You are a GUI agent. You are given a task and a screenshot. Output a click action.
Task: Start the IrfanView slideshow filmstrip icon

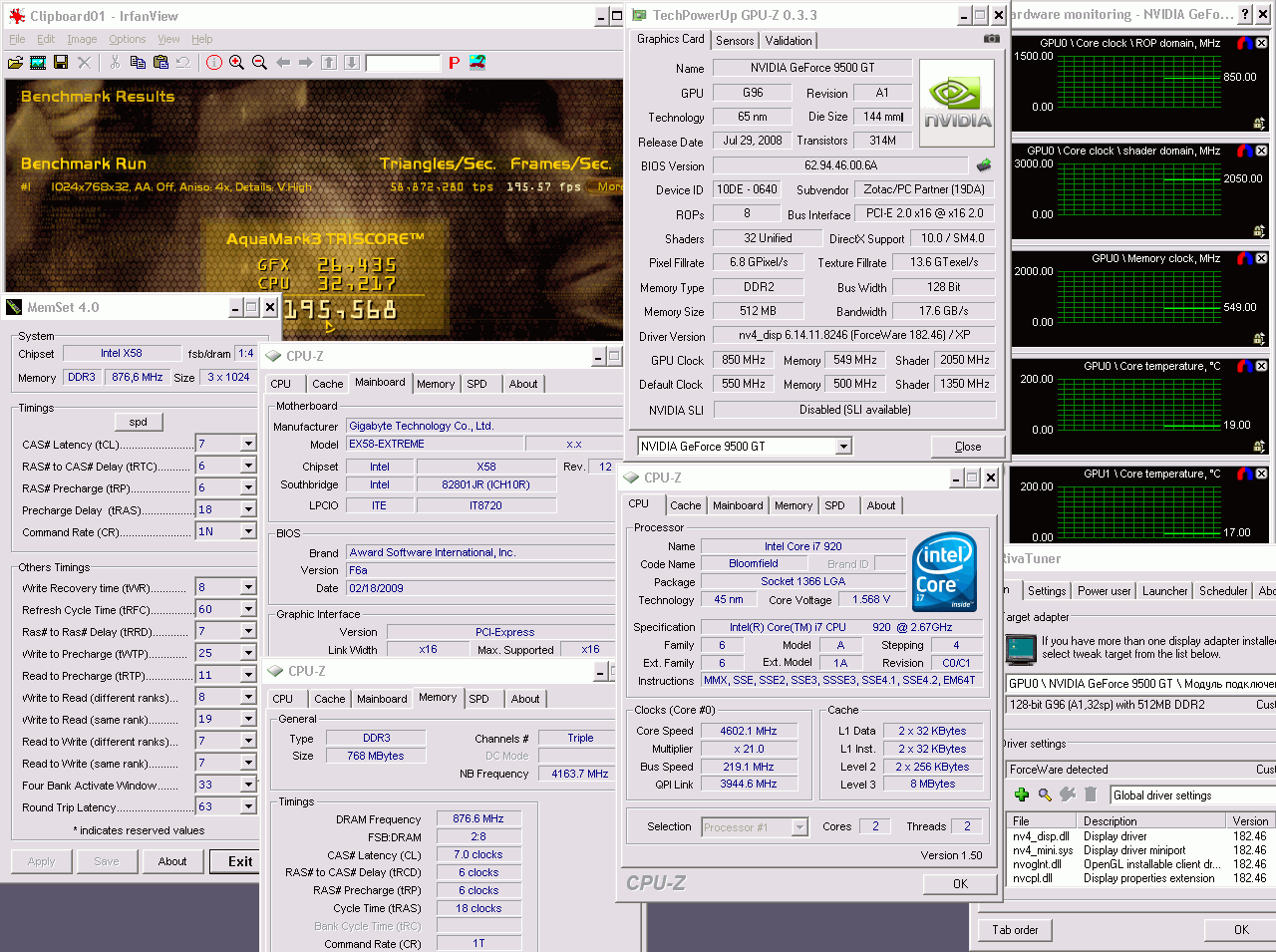click(38, 62)
